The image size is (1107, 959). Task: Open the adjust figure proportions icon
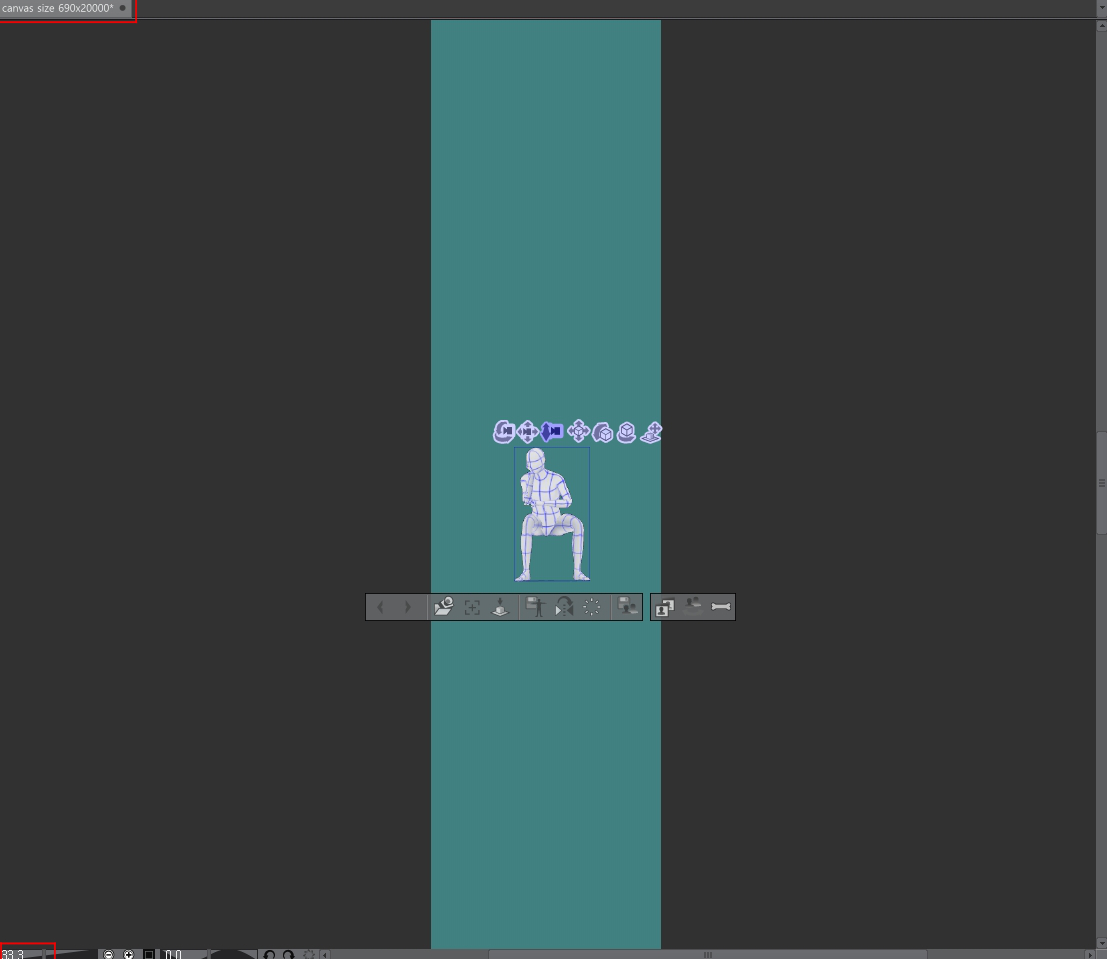pyautogui.click(x=693, y=607)
